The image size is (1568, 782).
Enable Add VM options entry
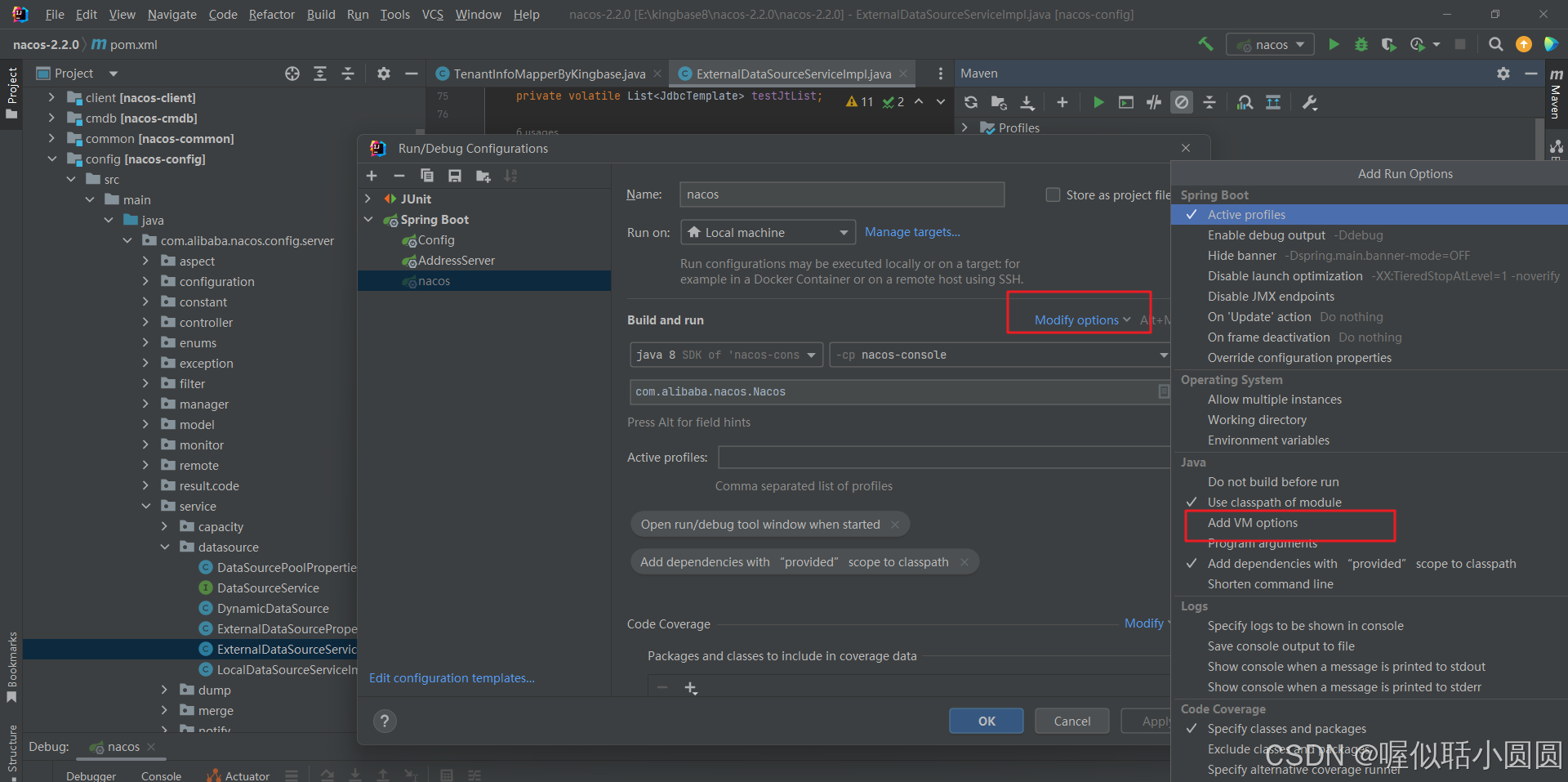1370,523
